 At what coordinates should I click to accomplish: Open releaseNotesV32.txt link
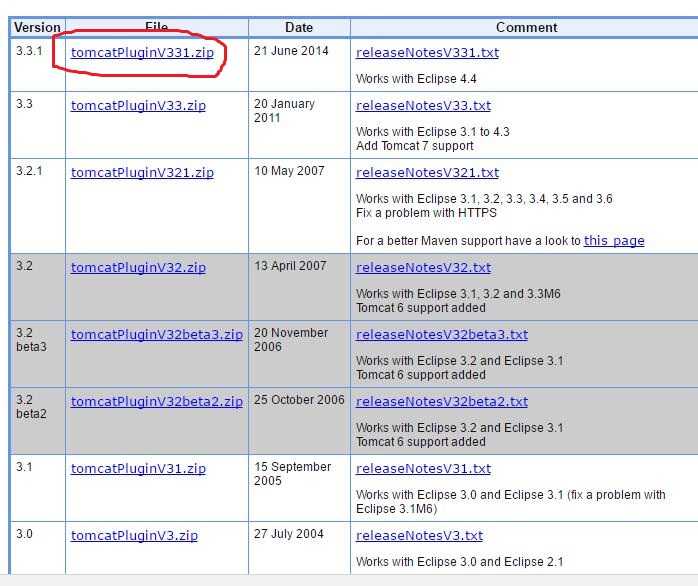click(423, 267)
